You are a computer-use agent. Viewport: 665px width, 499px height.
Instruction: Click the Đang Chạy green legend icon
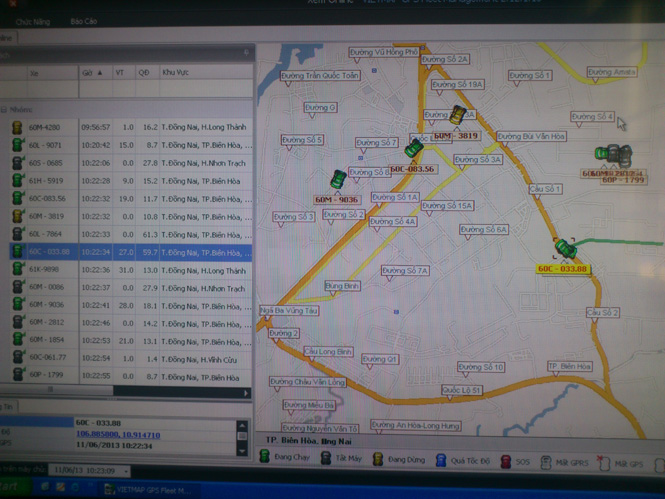pyautogui.click(x=265, y=457)
